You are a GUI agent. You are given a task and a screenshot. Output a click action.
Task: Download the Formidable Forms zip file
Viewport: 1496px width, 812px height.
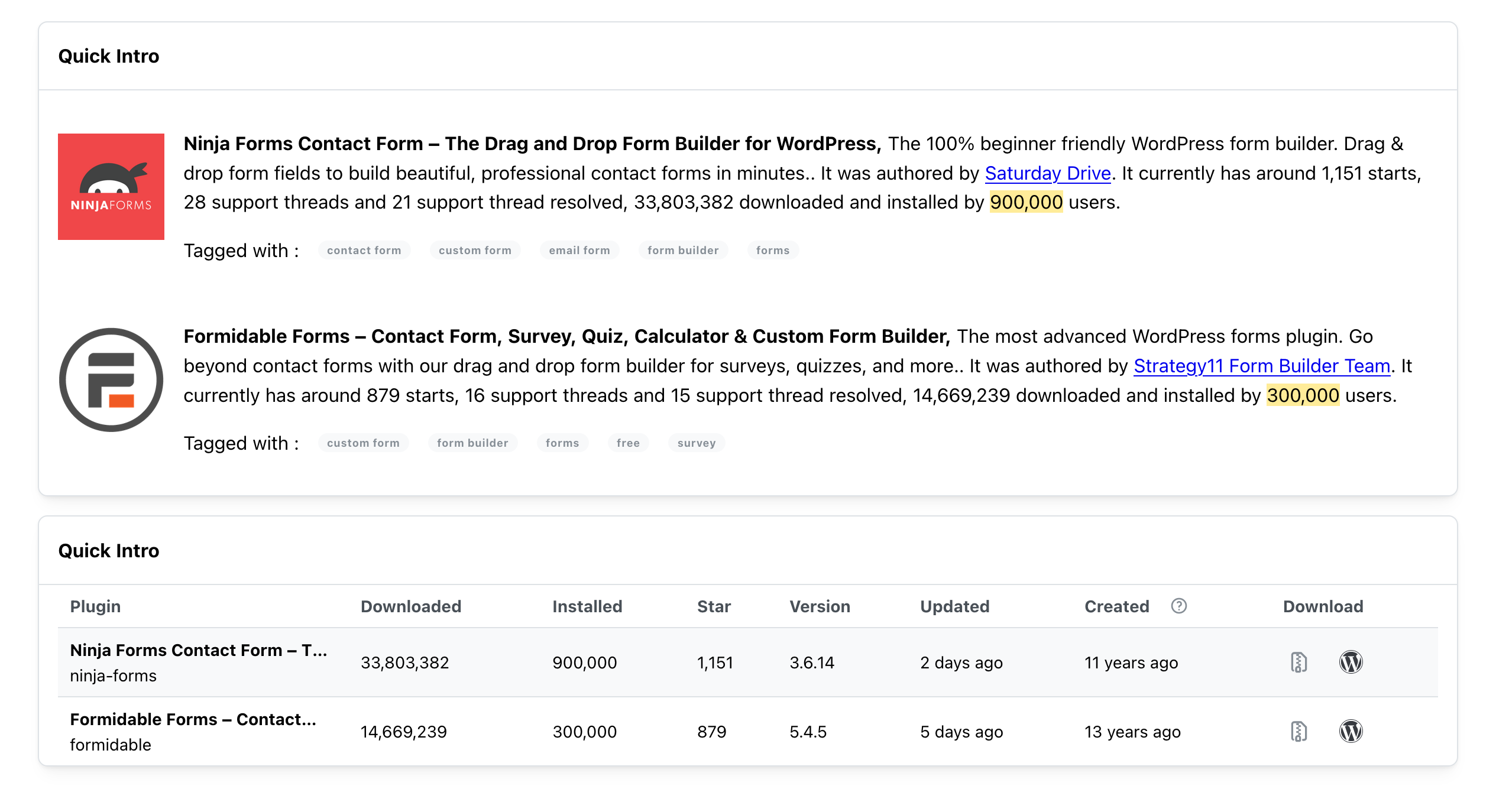[x=1299, y=732]
